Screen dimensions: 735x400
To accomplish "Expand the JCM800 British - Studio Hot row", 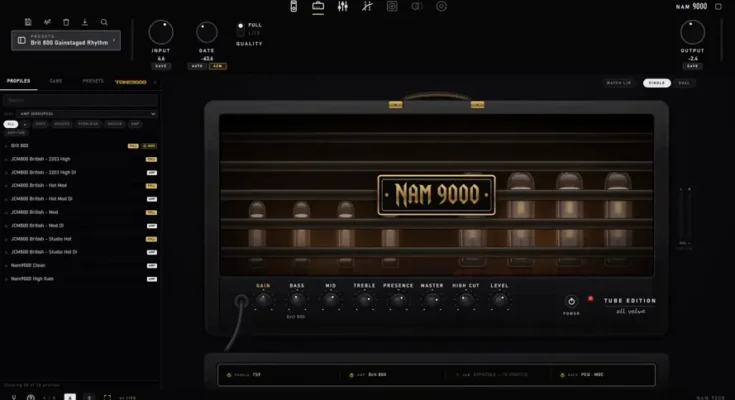I will pyautogui.click(x=6, y=239).
